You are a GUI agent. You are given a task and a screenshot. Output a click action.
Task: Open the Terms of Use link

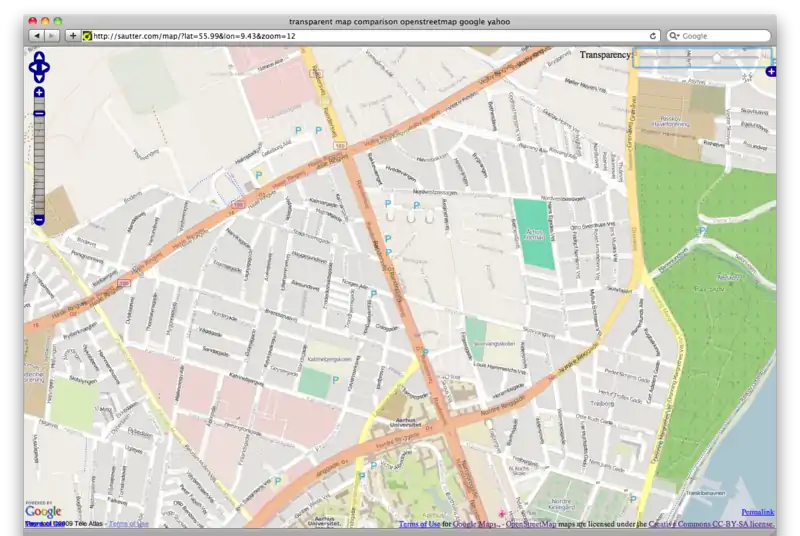pos(419,524)
